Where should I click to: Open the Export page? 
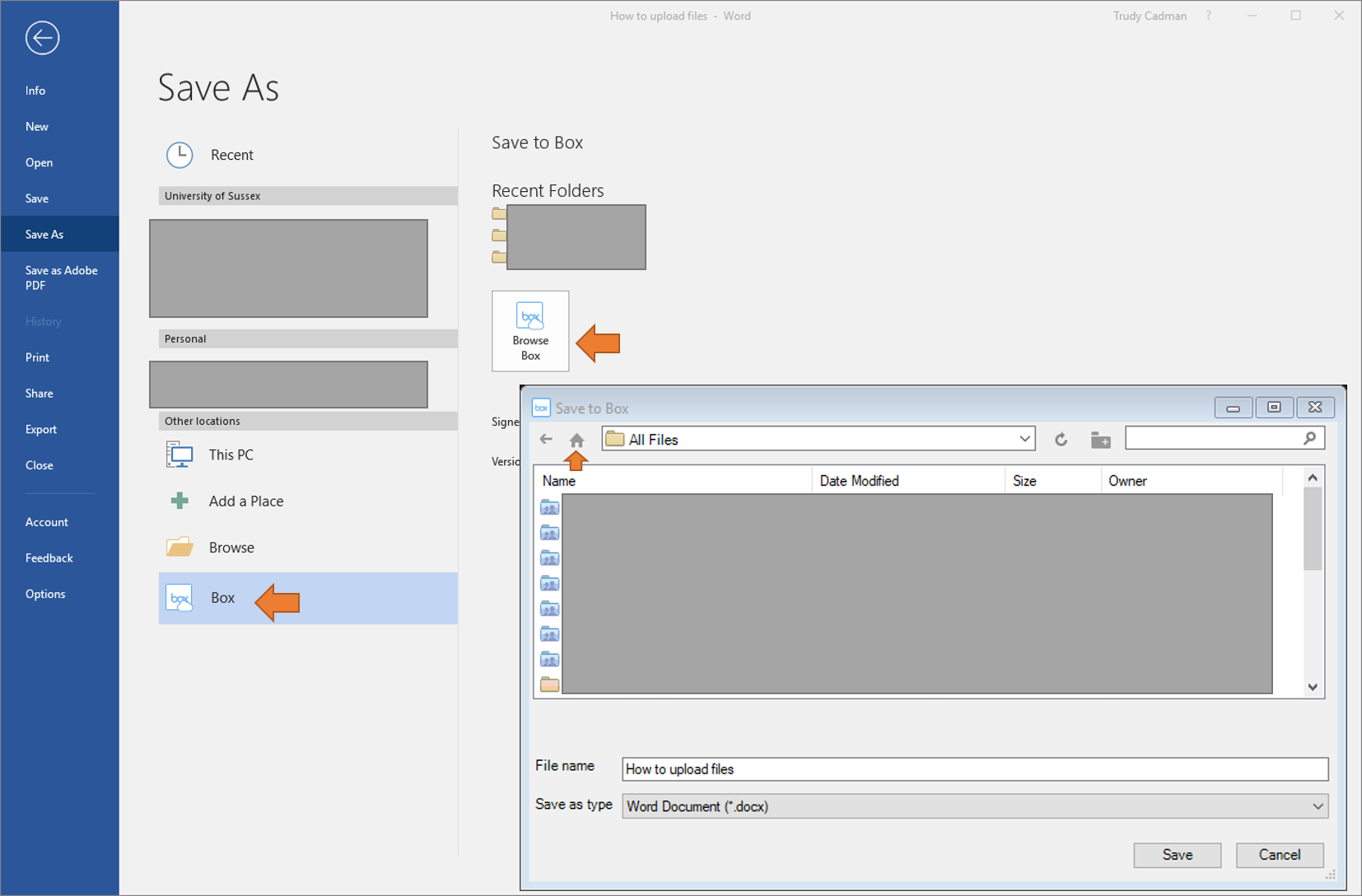41,429
